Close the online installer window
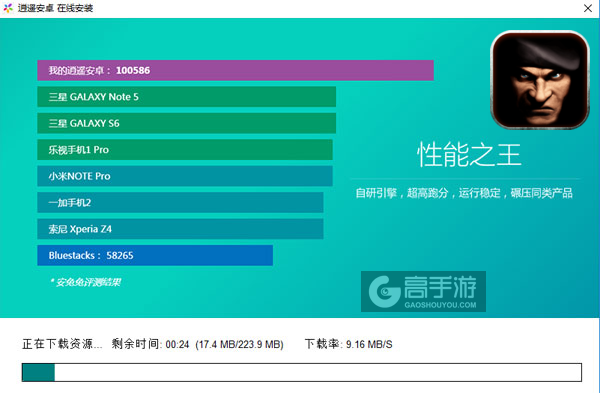The width and height of the screenshot is (600, 393). point(588,8)
